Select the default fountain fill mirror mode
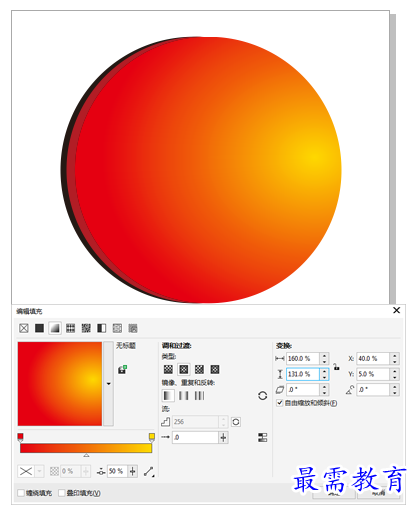Image resolution: width=415 pixels, height=511 pixels. coord(168,396)
